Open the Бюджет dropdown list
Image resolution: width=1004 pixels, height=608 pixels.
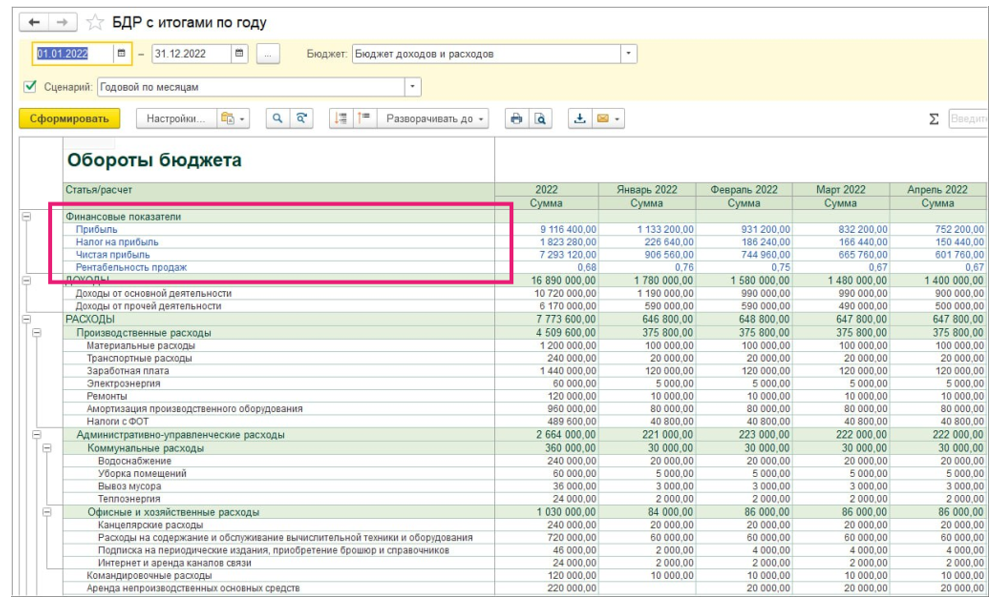(x=628, y=54)
